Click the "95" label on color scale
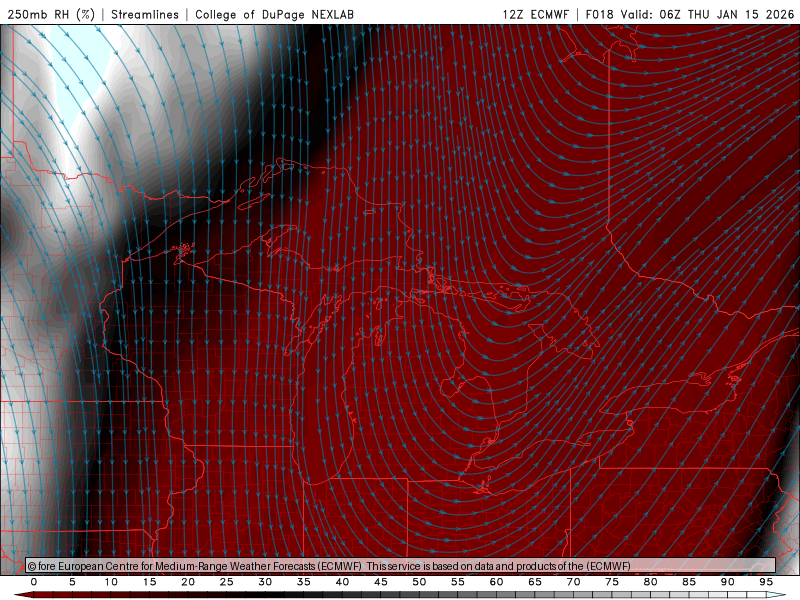Screen dimensions: 800x600 pyautogui.click(x=766, y=582)
